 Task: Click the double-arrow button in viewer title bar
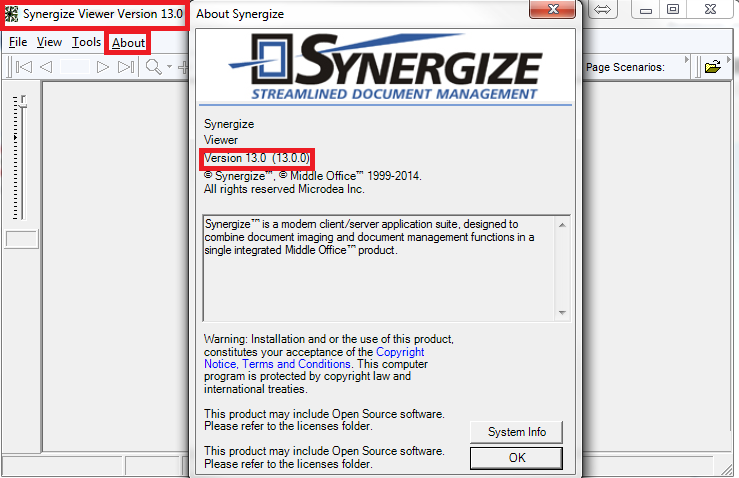602,9
